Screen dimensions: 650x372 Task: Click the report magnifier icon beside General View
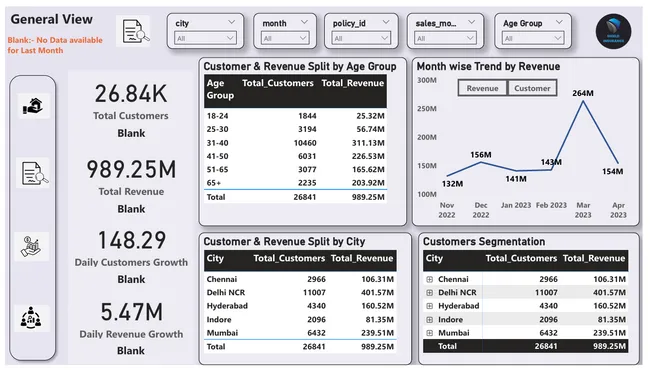(x=133, y=31)
